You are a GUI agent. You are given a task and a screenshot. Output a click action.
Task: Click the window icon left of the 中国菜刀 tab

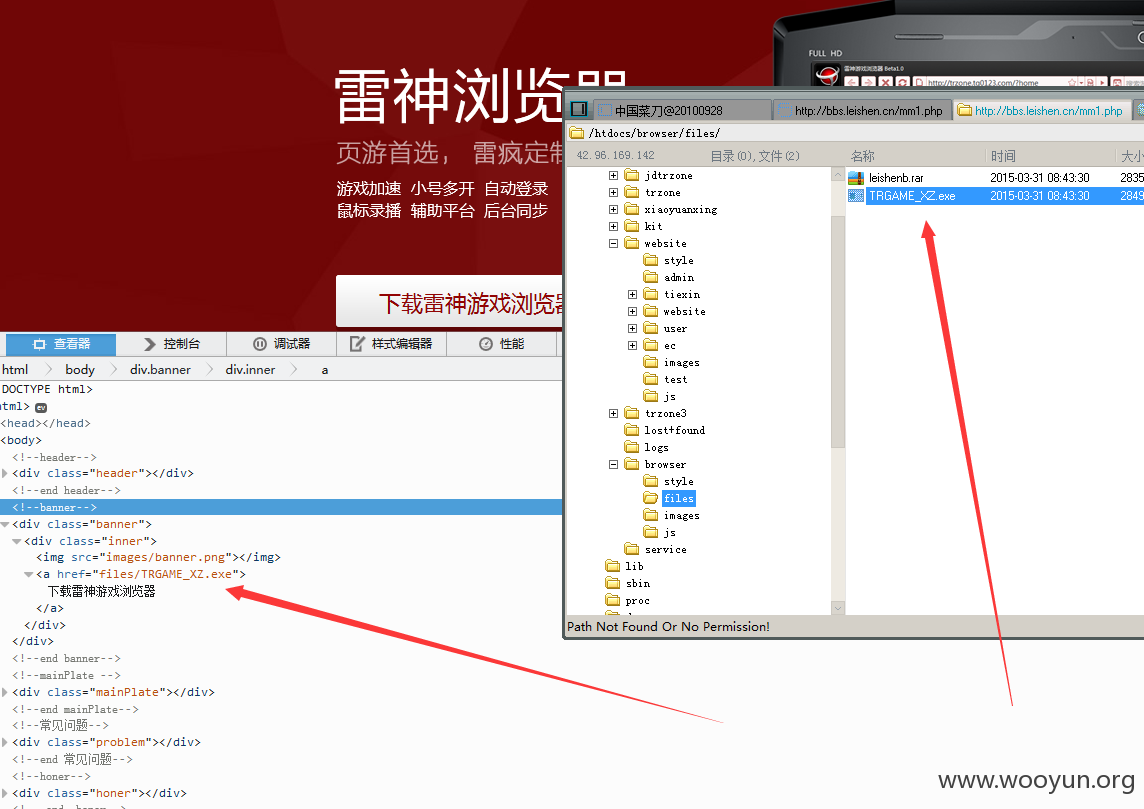[579, 109]
